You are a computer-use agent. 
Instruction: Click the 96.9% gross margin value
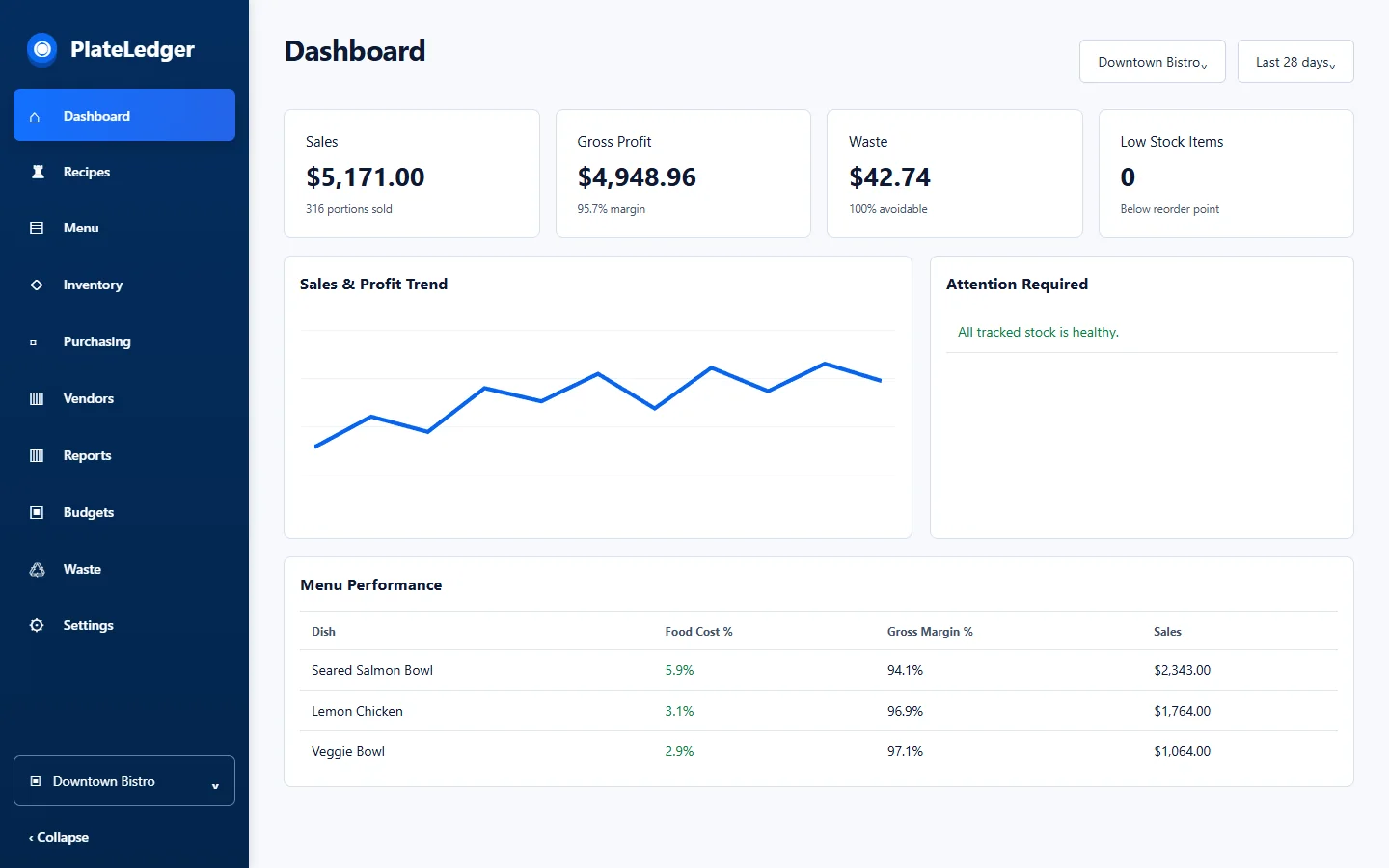point(905,711)
